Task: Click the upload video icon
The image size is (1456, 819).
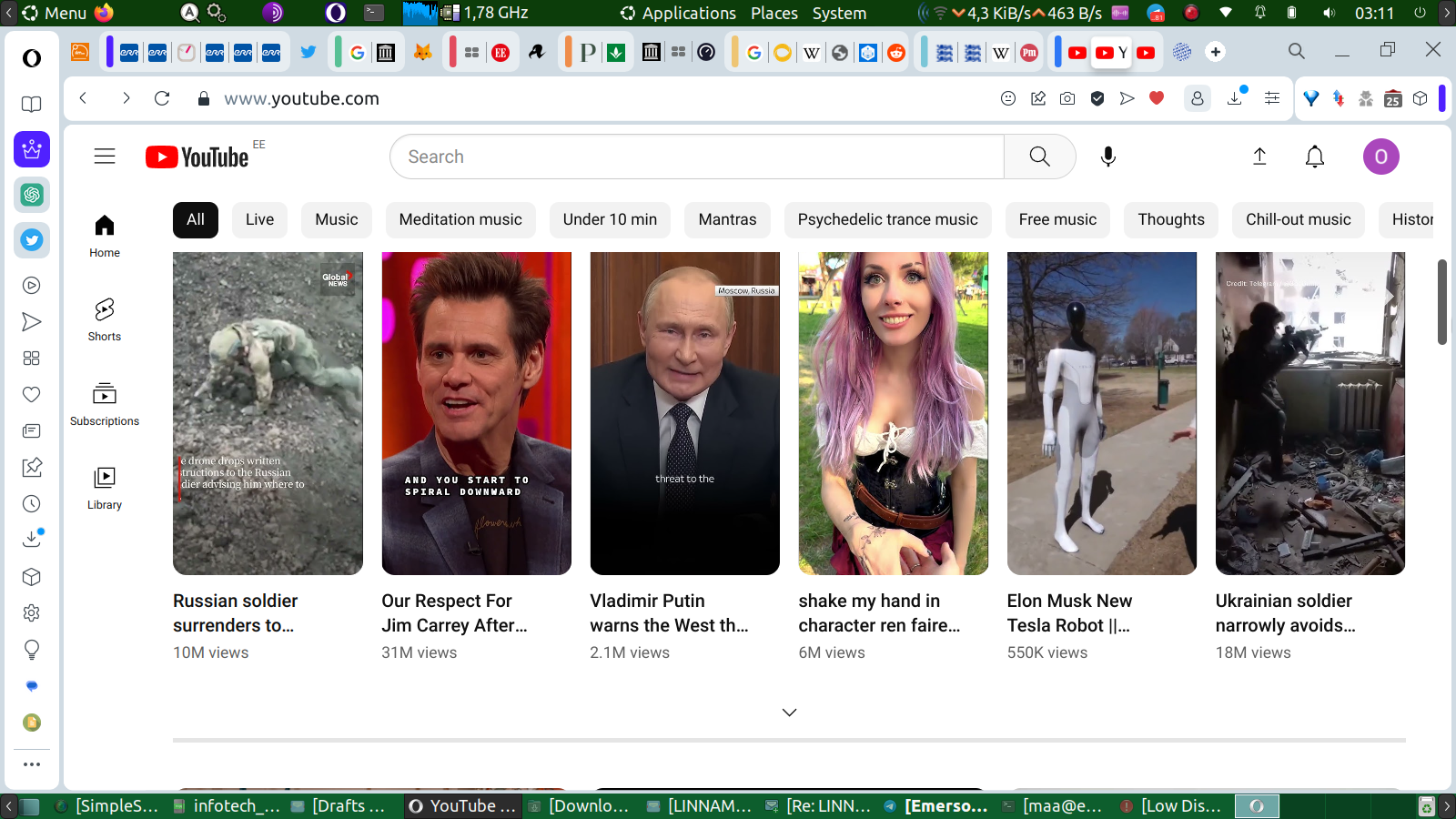Action: (x=1259, y=157)
